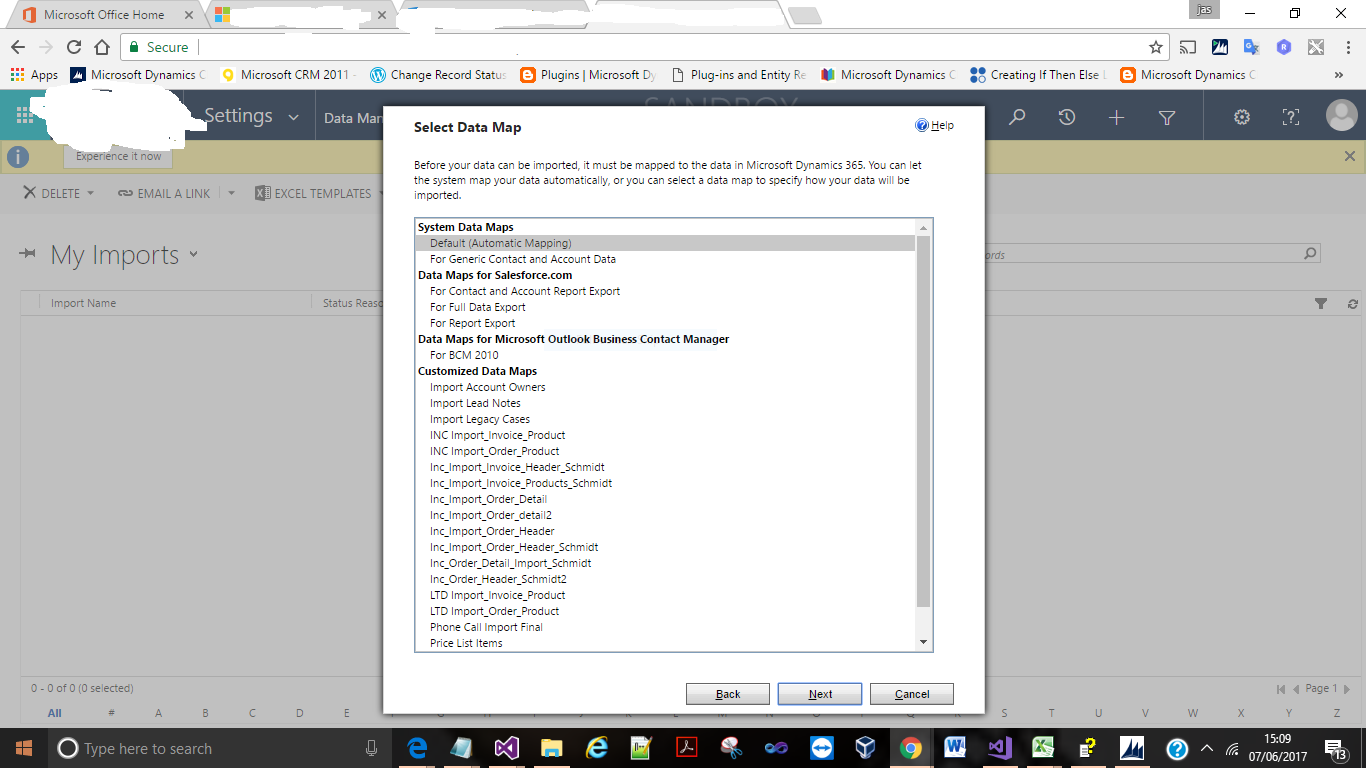Expand the DELETE button dropdown
Screen dimensions: 1366x768
click(91, 194)
